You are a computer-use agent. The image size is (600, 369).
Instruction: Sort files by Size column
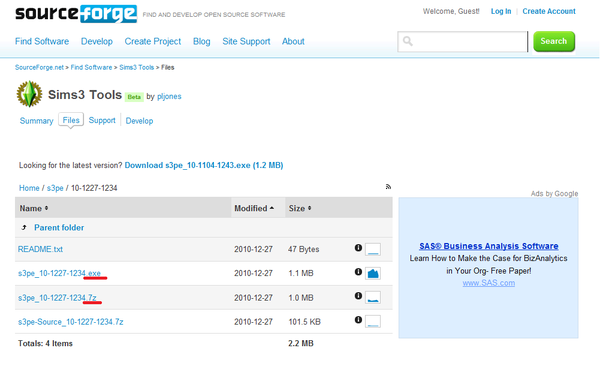click(300, 208)
